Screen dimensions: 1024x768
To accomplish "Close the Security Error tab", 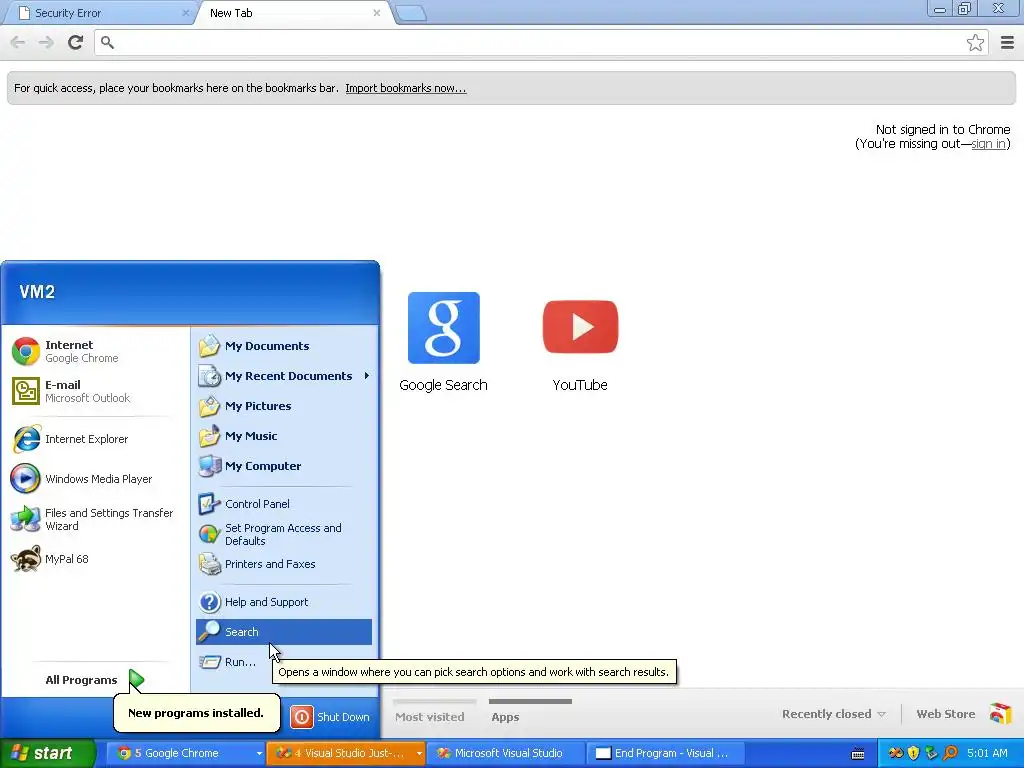I will tap(185, 13).
